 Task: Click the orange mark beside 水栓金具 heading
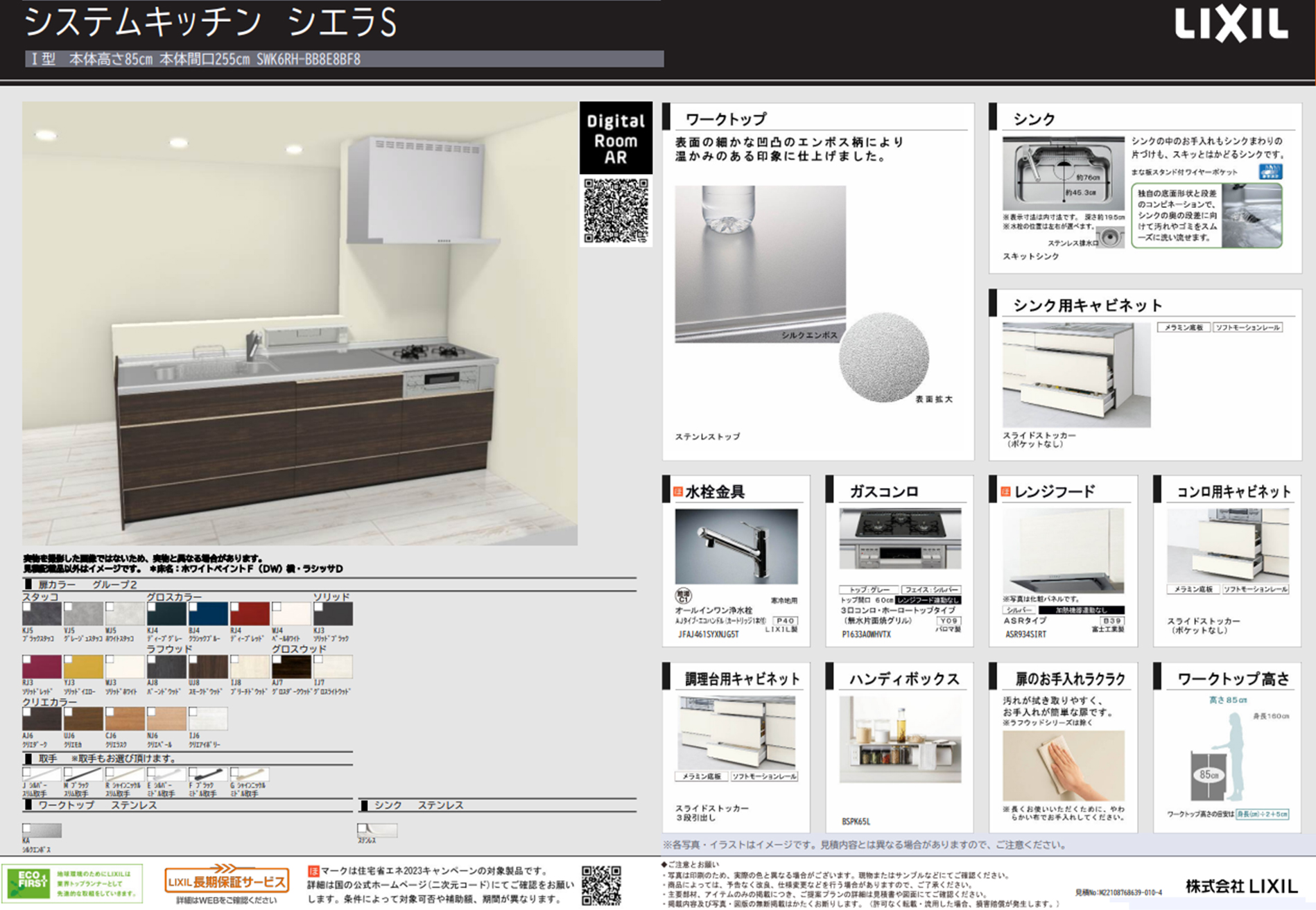click(678, 491)
